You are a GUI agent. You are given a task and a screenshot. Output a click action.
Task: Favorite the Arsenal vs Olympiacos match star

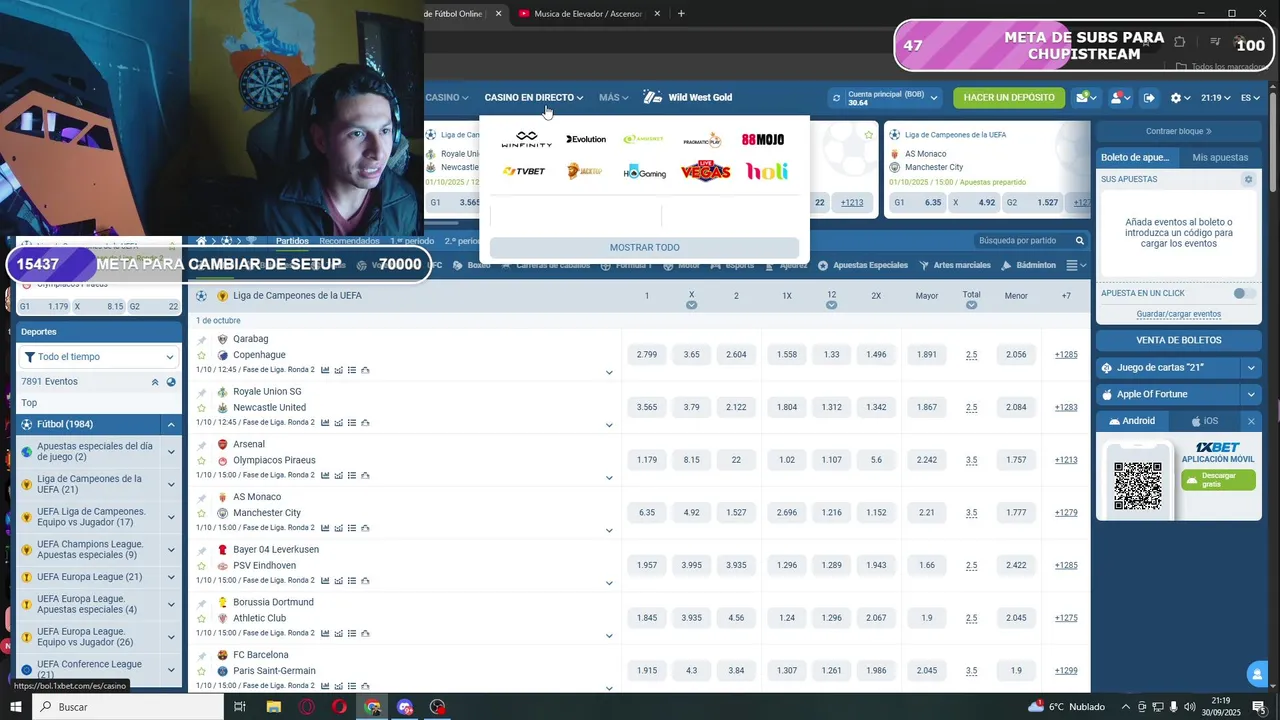click(x=202, y=461)
